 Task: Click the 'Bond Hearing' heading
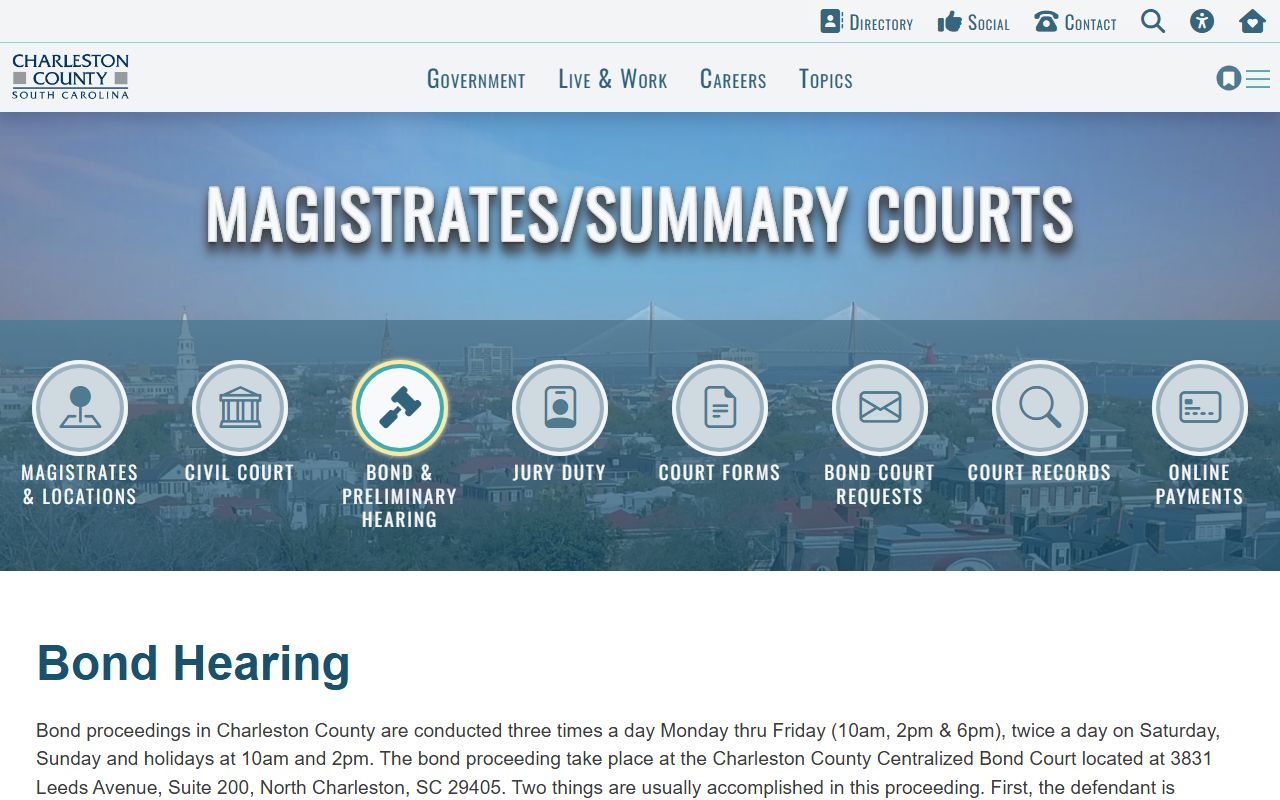[193, 664]
